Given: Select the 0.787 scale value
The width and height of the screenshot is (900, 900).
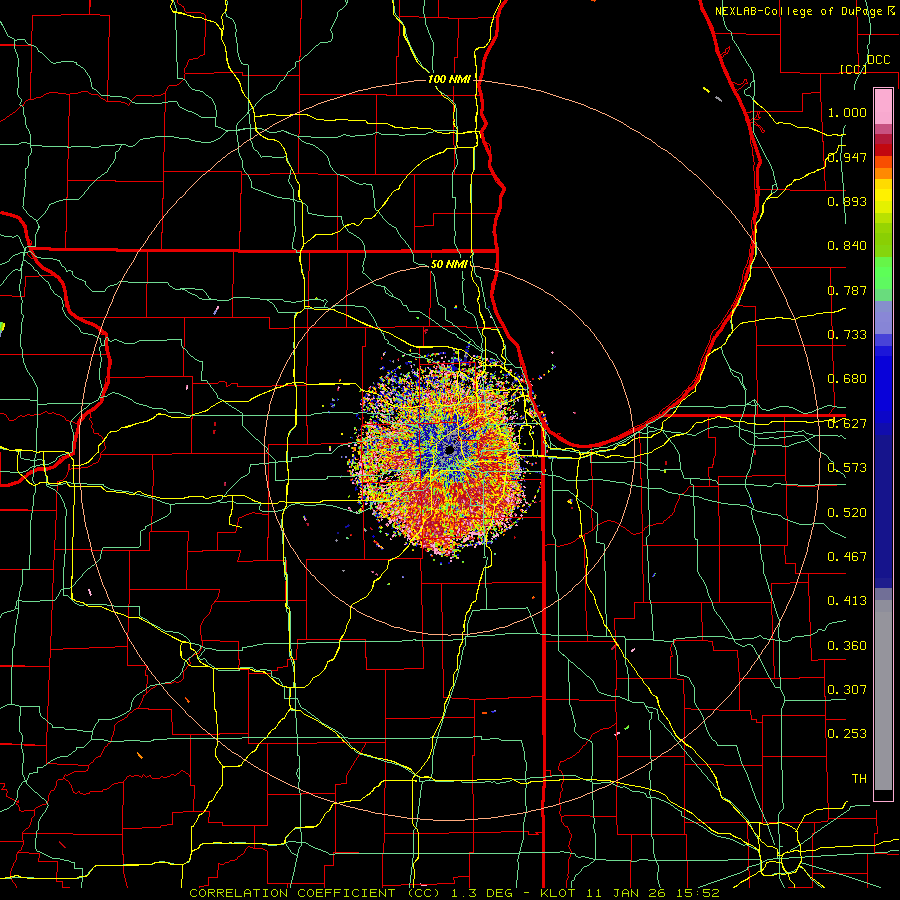Looking at the screenshot, I should [847, 290].
